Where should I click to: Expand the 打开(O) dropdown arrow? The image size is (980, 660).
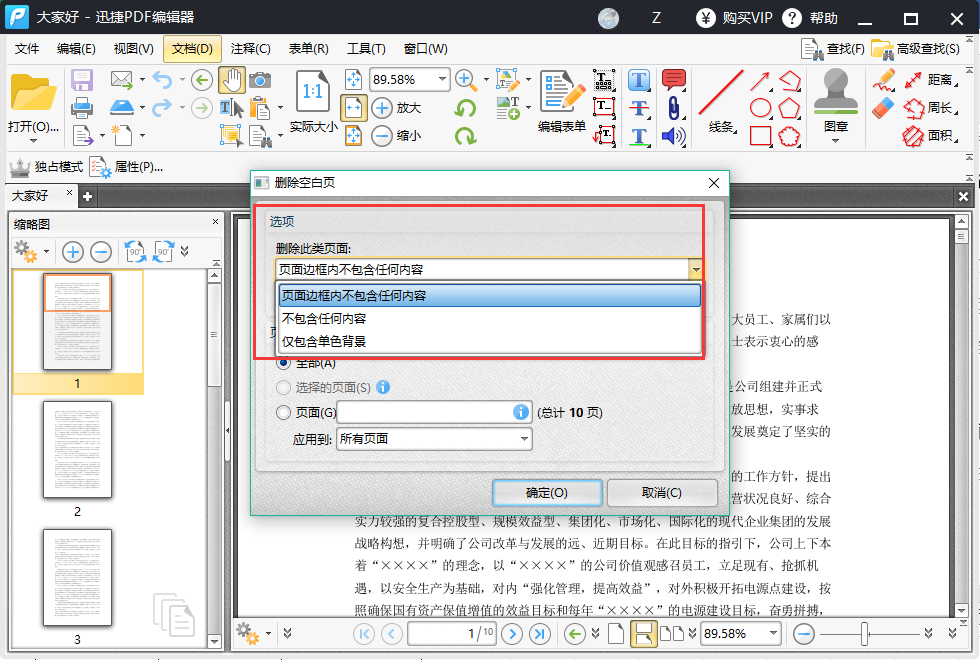(x=33, y=141)
